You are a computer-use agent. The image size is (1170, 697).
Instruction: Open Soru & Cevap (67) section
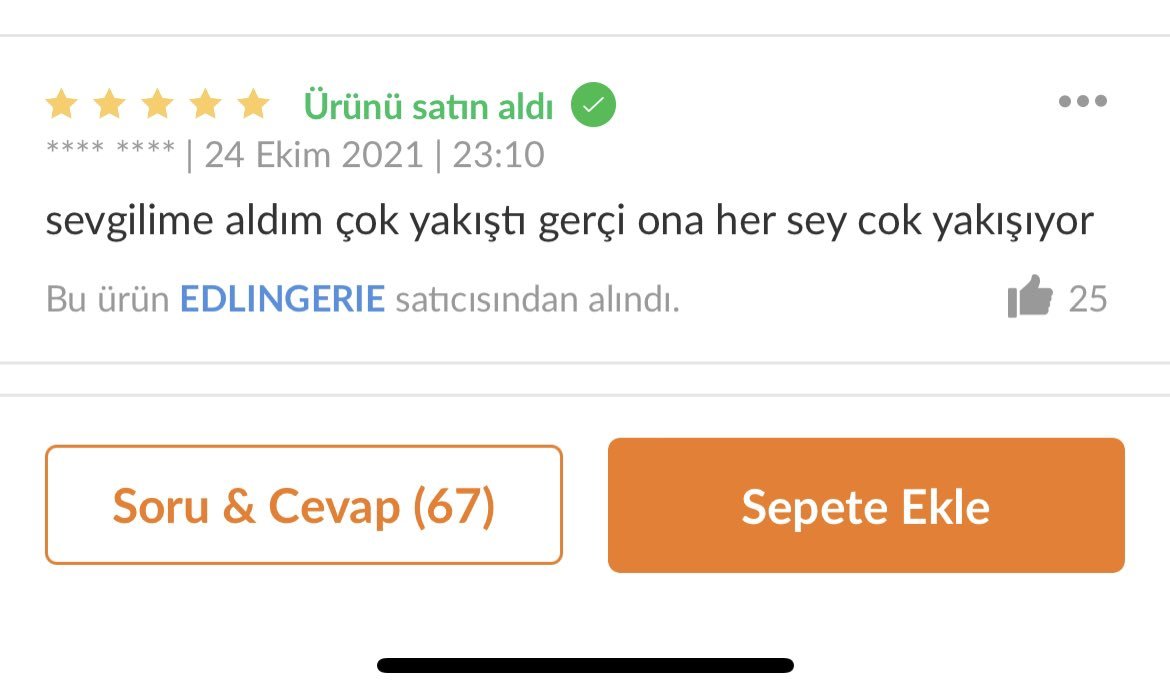click(304, 505)
